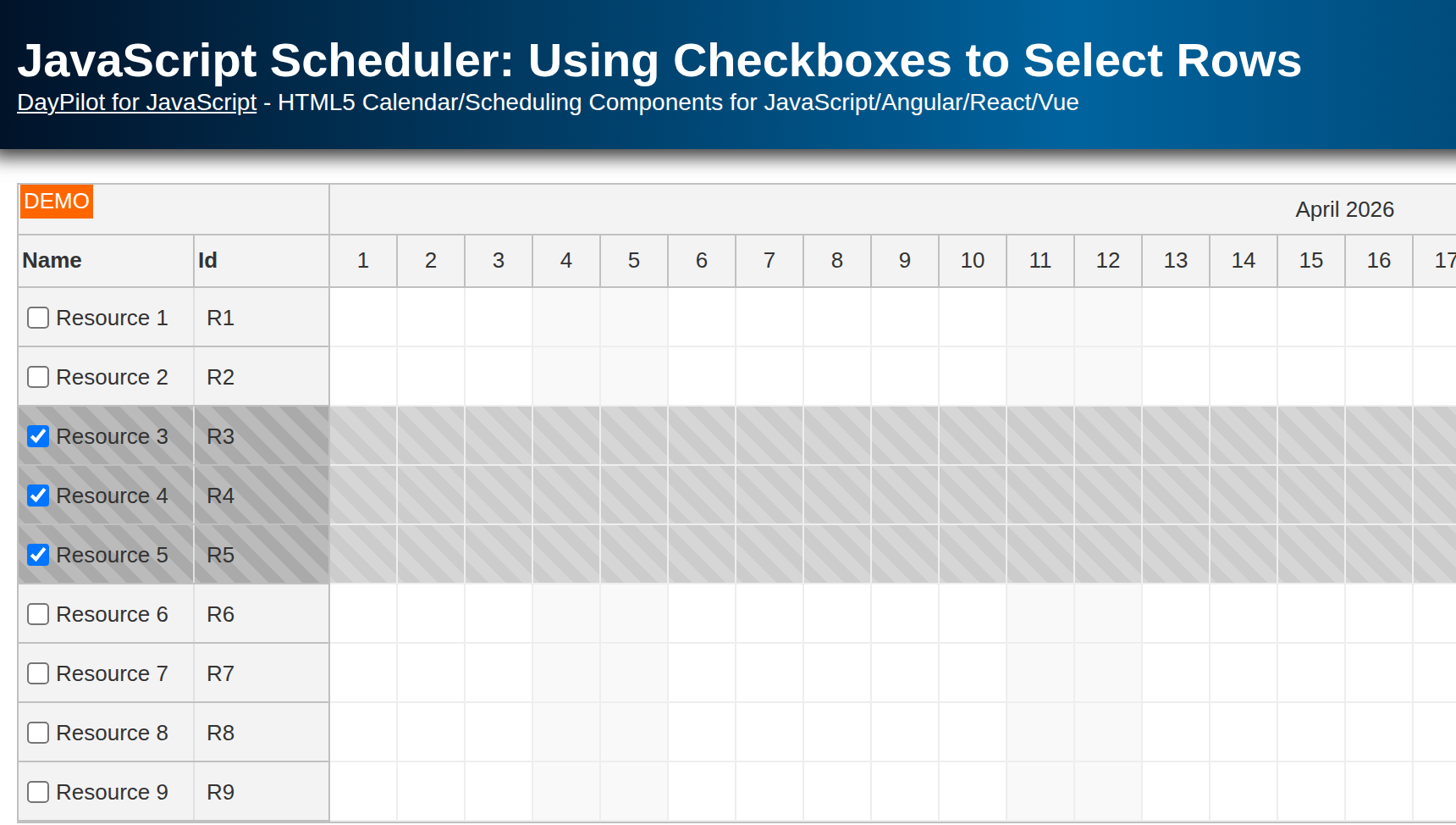The image size is (1456, 825).
Task: Select the day 10 column header
Action: (x=972, y=261)
